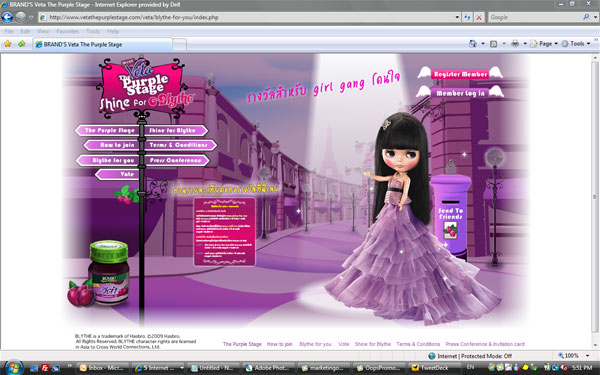Image resolution: width=600 pixels, height=375 pixels.
Task: Click the page vertical scrollbar
Action: click(595, 202)
